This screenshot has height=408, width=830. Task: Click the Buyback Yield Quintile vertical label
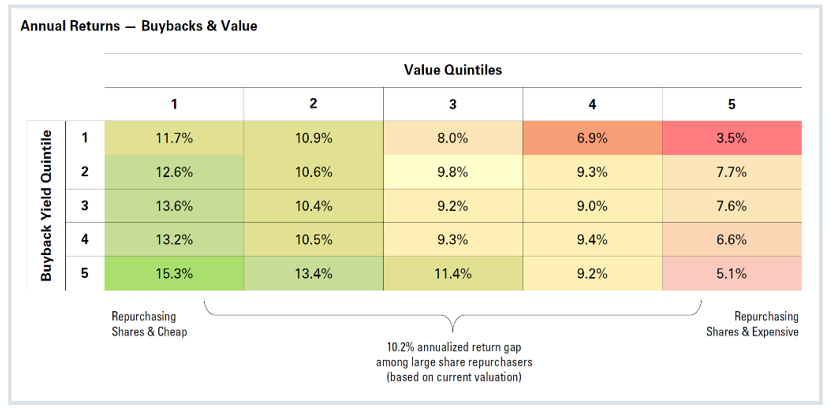pyautogui.click(x=46, y=204)
